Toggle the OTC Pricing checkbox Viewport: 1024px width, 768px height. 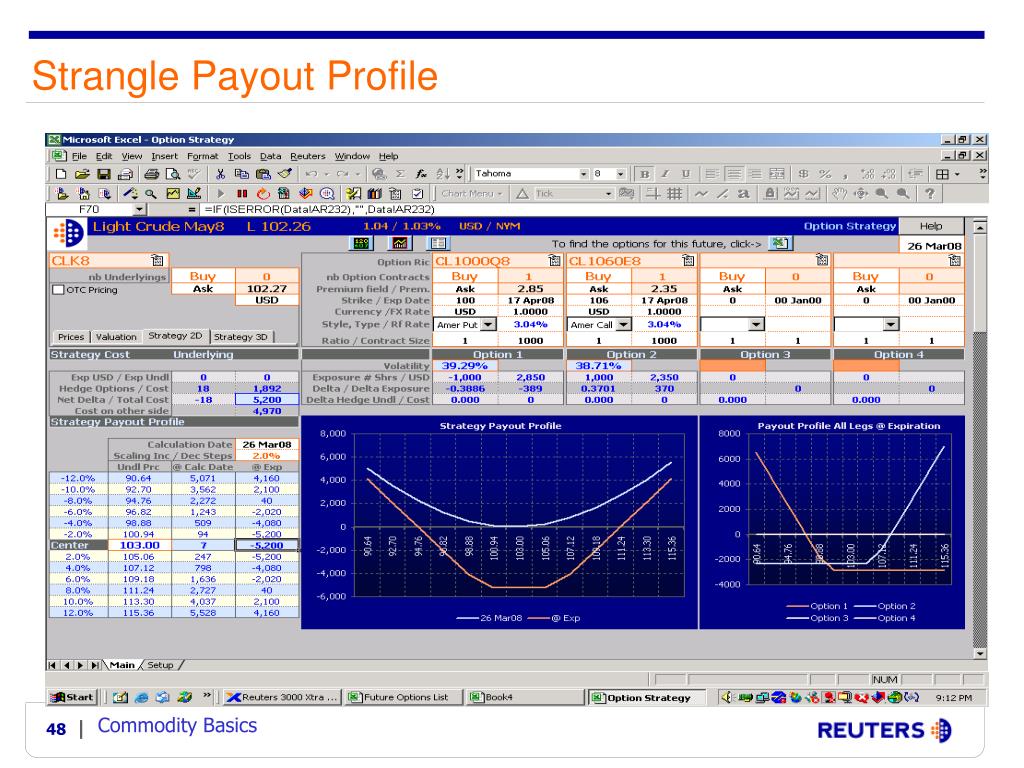coord(58,289)
